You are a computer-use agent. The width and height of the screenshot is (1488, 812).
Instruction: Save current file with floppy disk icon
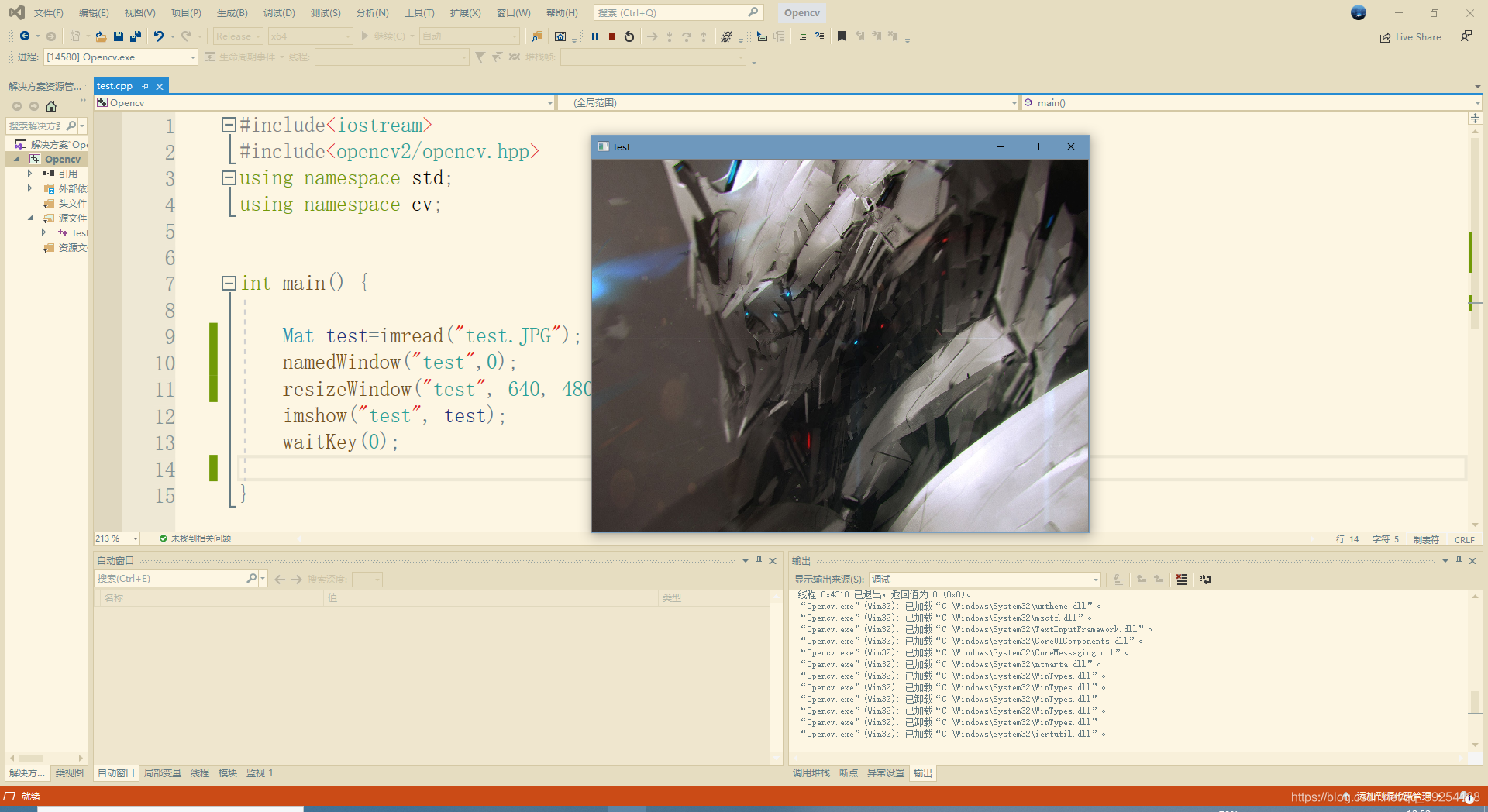tap(119, 36)
